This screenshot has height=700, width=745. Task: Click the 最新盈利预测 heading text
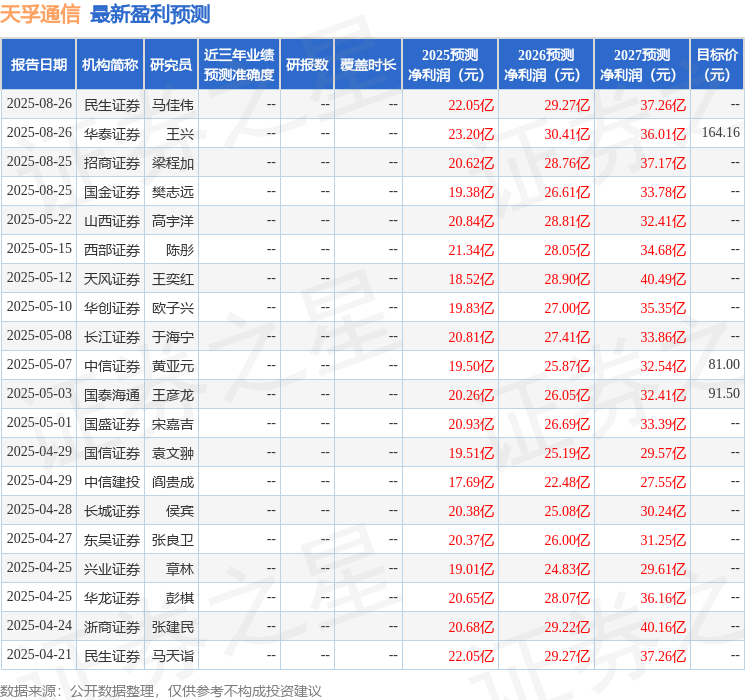(150, 14)
